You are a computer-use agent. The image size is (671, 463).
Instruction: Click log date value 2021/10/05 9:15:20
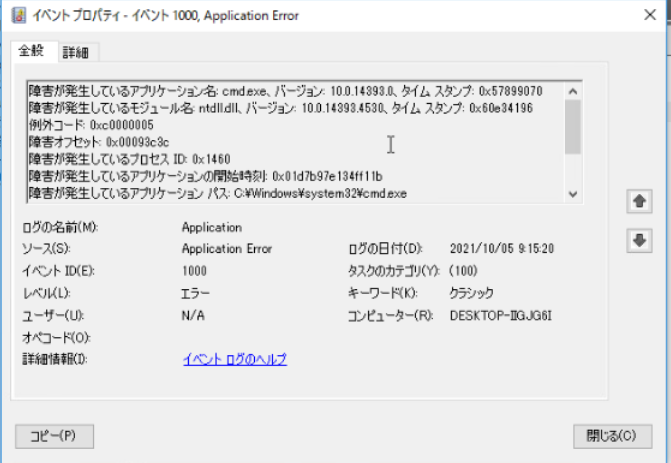coord(502,249)
